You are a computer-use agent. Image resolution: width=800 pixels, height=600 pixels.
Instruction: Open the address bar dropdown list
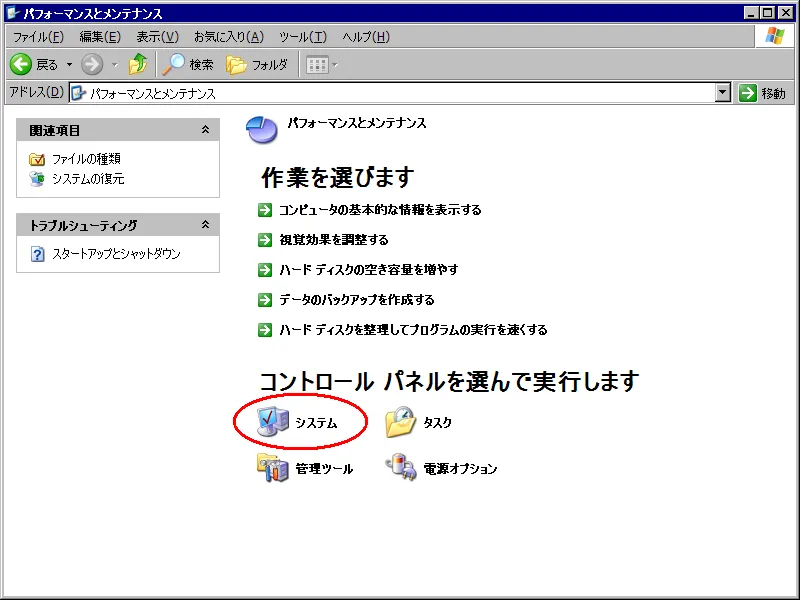724,93
